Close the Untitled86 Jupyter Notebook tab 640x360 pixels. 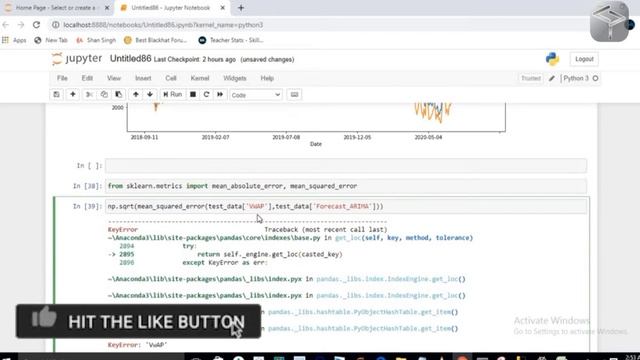click(x=222, y=8)
